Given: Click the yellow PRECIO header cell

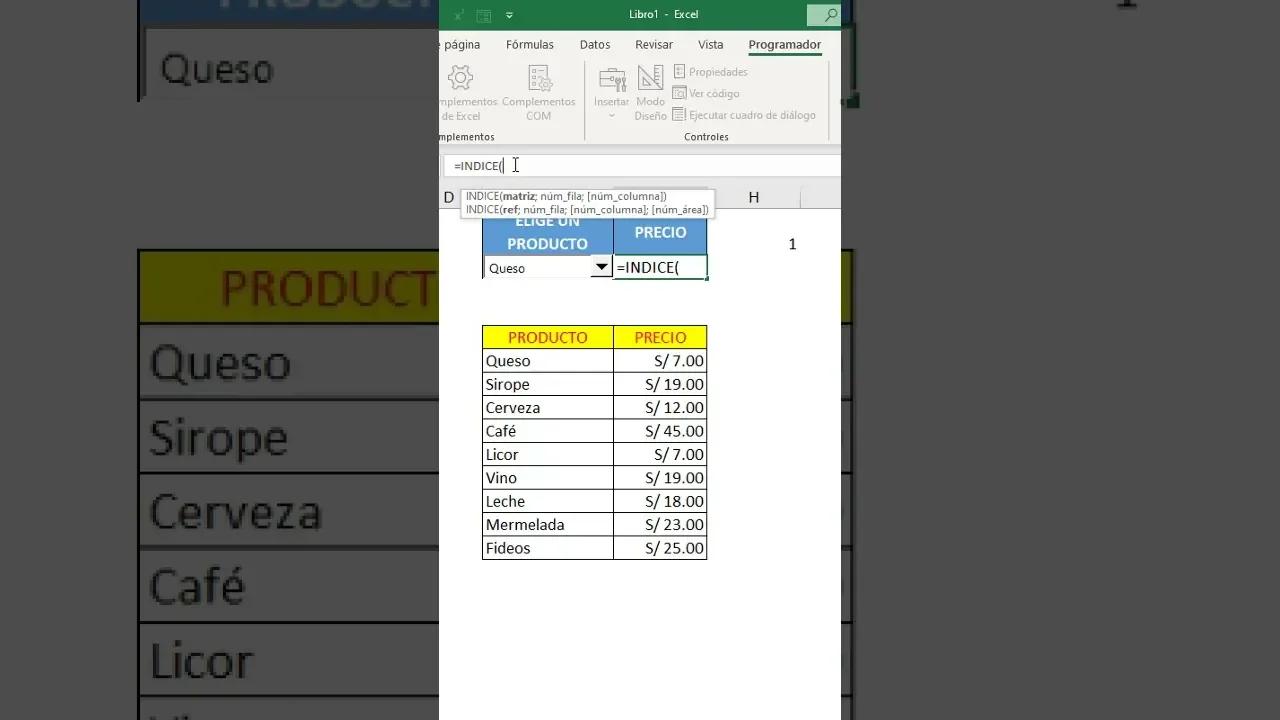Looking at the screenshot, I should pyautogui.click(x=660, y=337).
